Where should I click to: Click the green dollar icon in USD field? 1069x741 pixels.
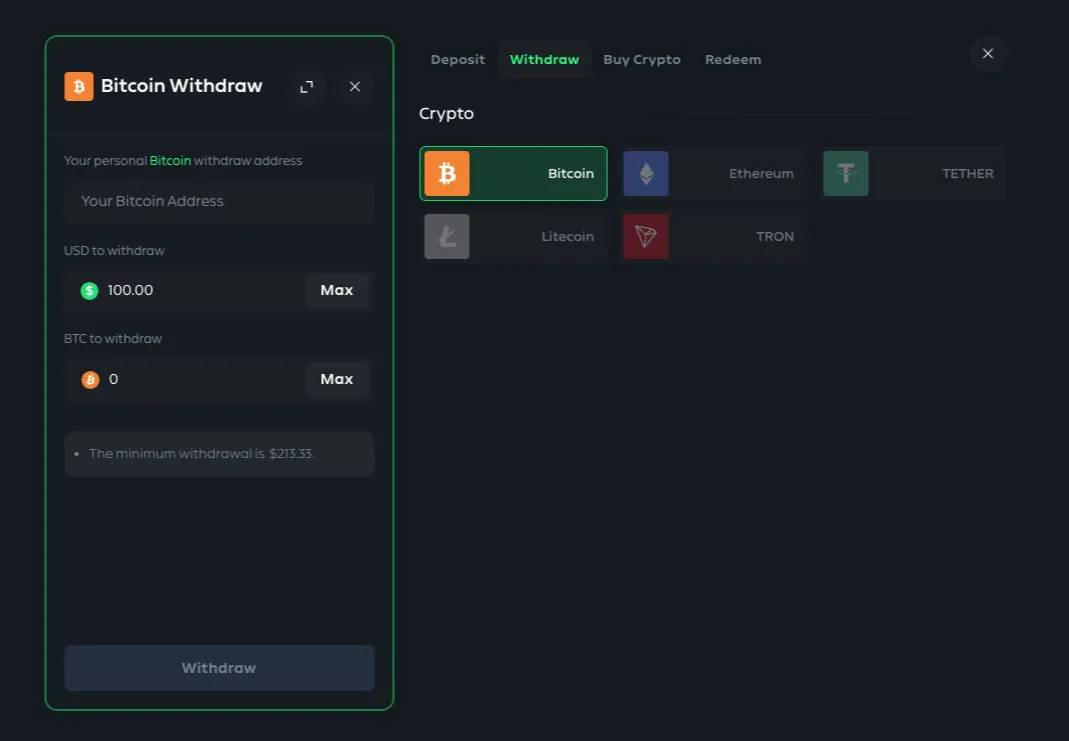click(89, 290)
